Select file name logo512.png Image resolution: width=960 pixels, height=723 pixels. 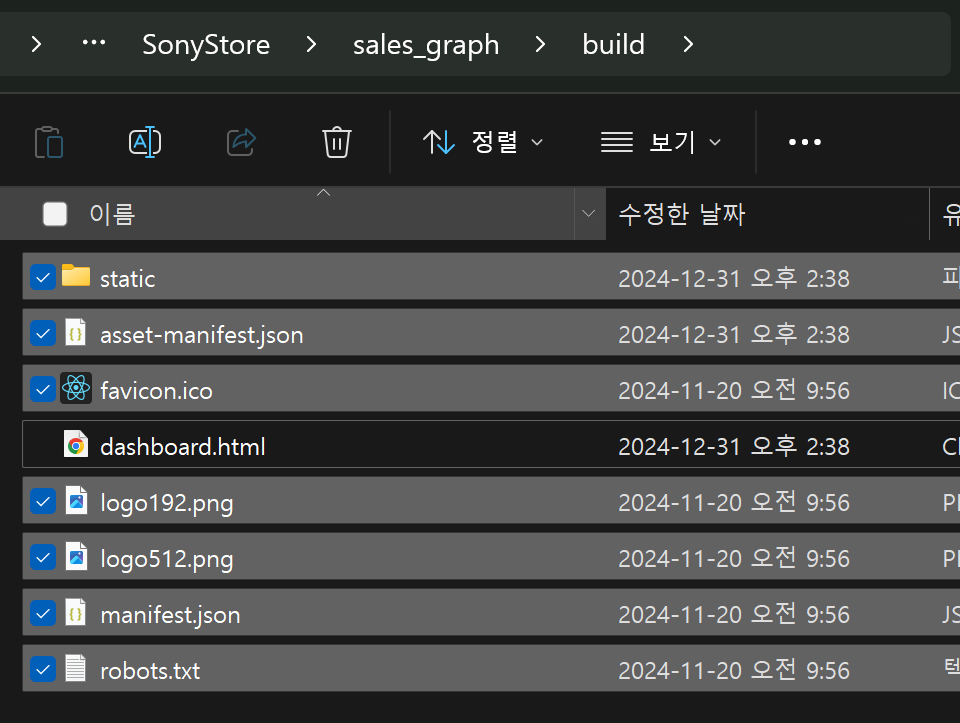click(167, 560)
